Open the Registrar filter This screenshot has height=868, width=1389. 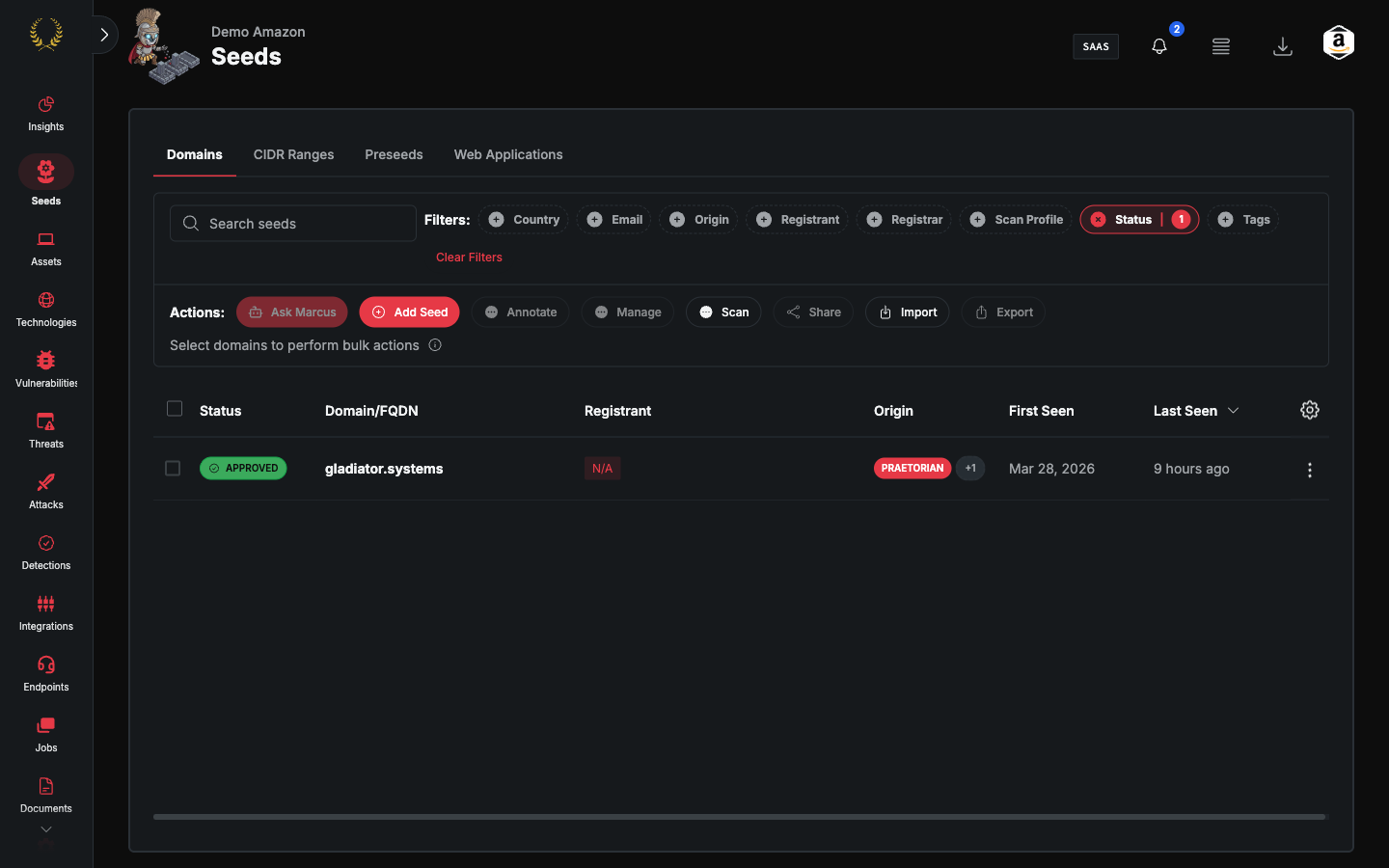point(904,220)
